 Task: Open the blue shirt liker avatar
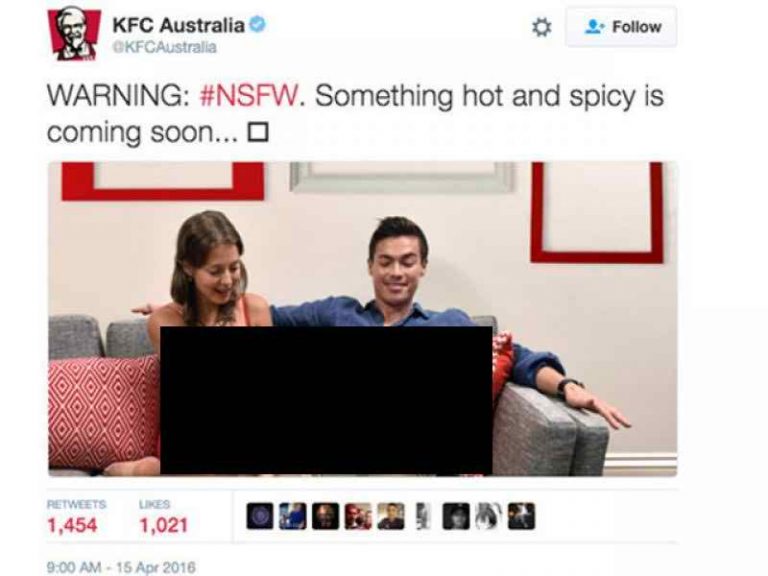(292, 516)
